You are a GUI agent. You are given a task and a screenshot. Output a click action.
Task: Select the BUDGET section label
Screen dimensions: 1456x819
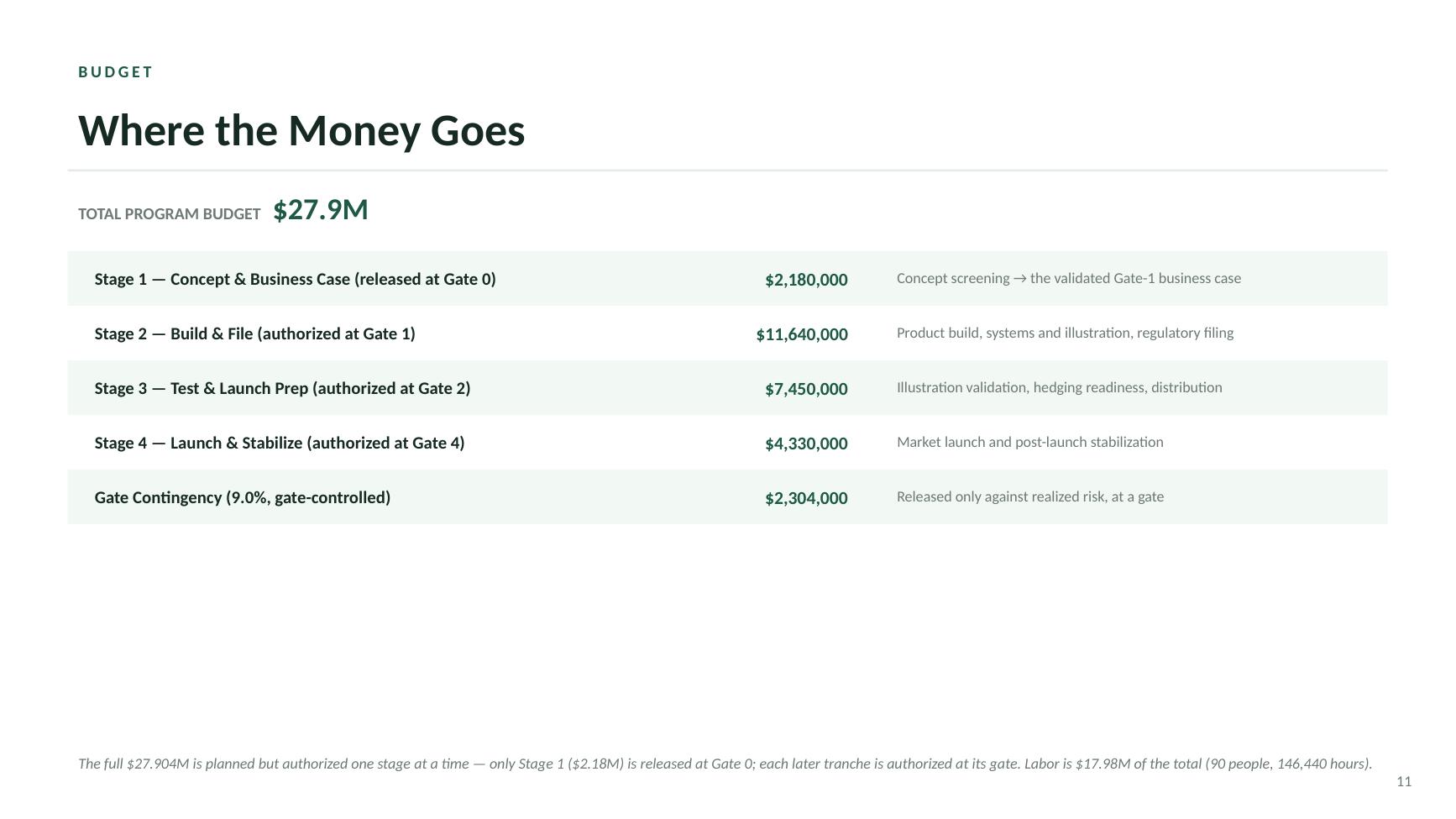[116, 72]
